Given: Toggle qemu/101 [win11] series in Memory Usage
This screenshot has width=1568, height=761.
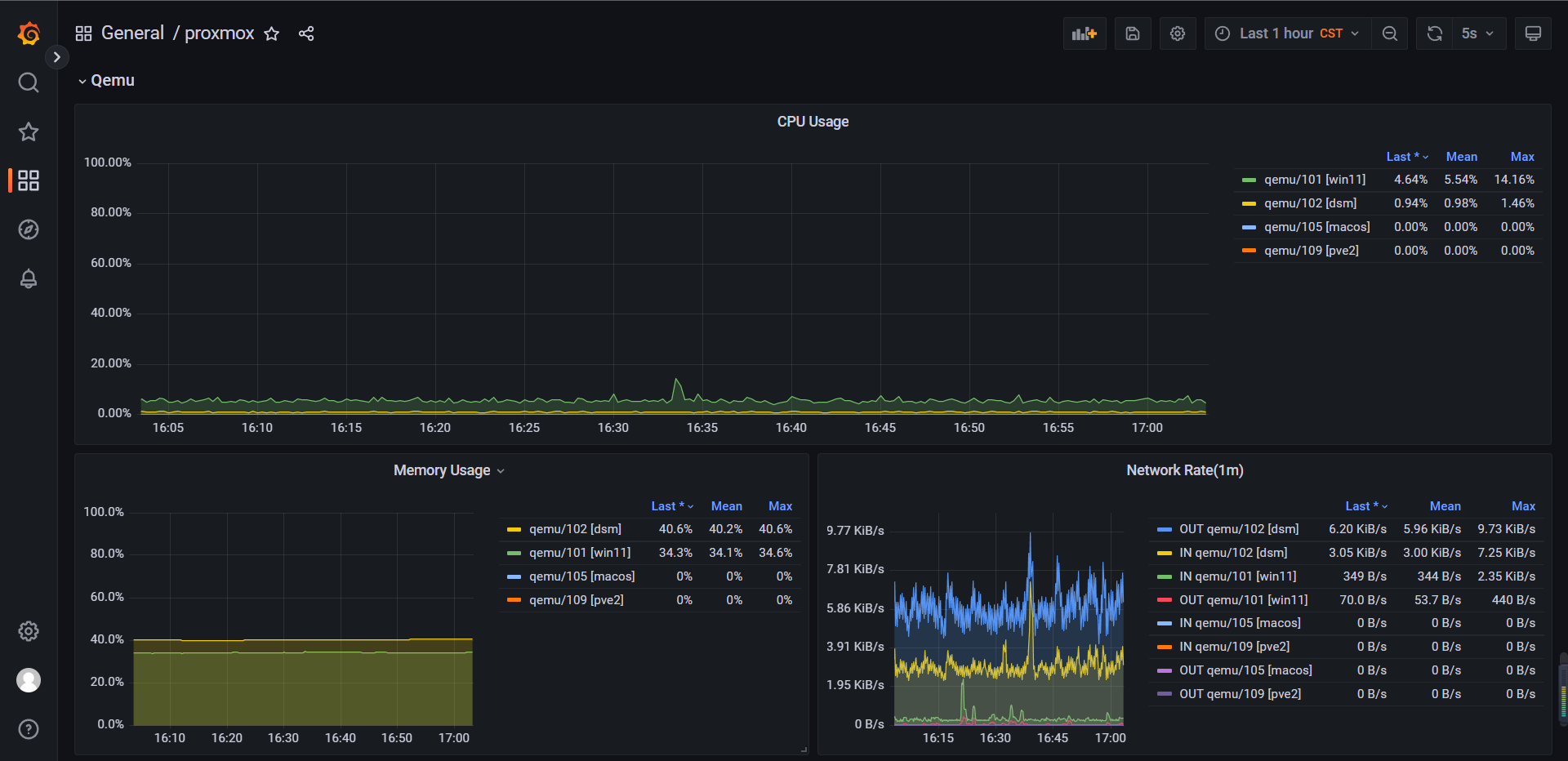Looking at the screenshot, I should coord(580,553).
